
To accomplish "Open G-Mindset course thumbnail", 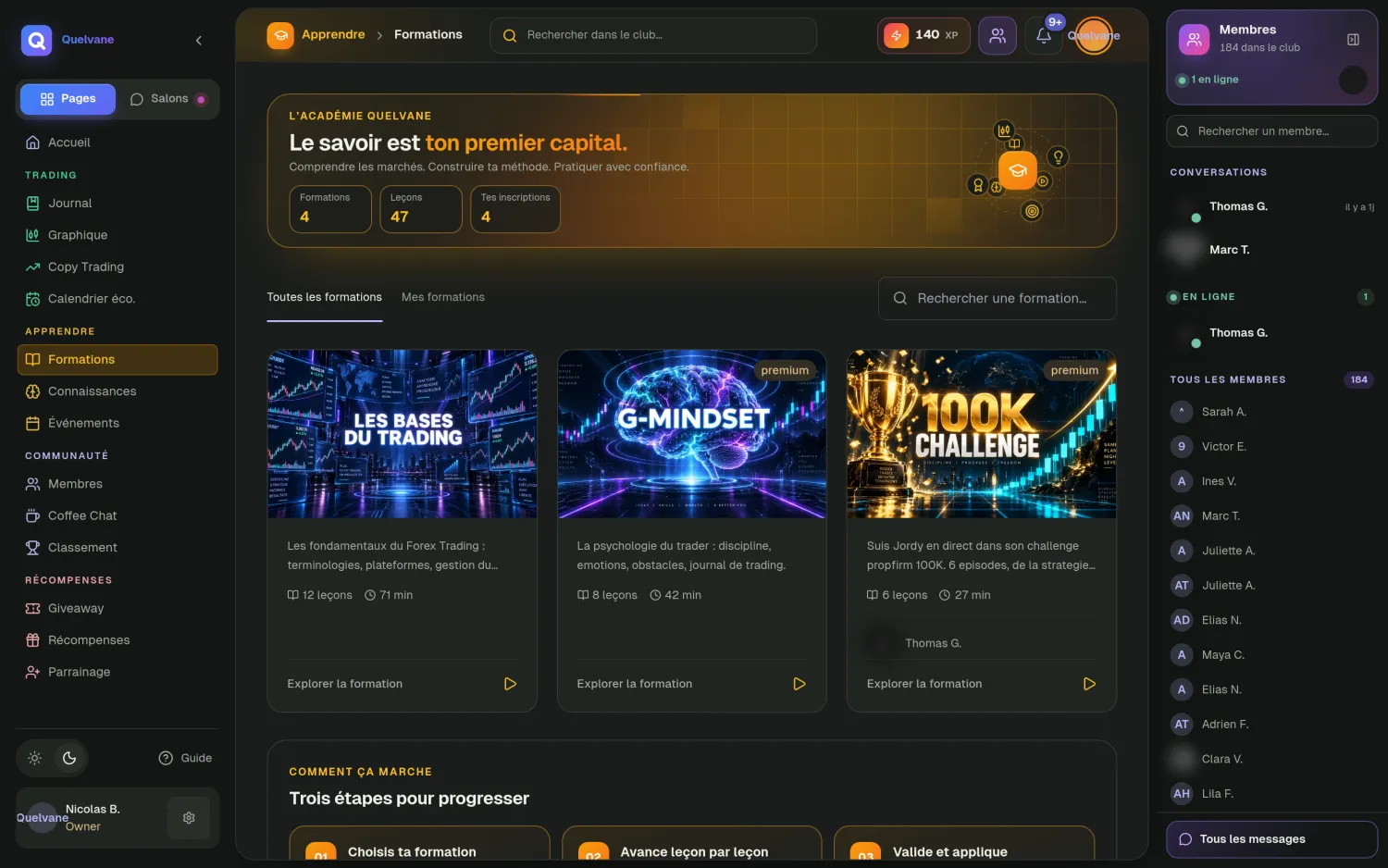I will click(692, 434).
